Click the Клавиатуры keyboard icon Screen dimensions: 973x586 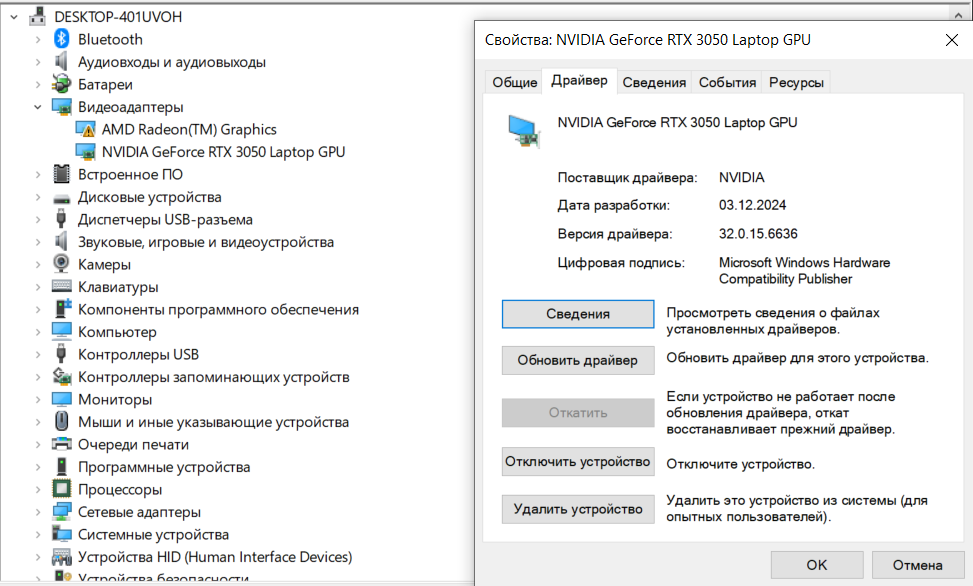[62, 287]
